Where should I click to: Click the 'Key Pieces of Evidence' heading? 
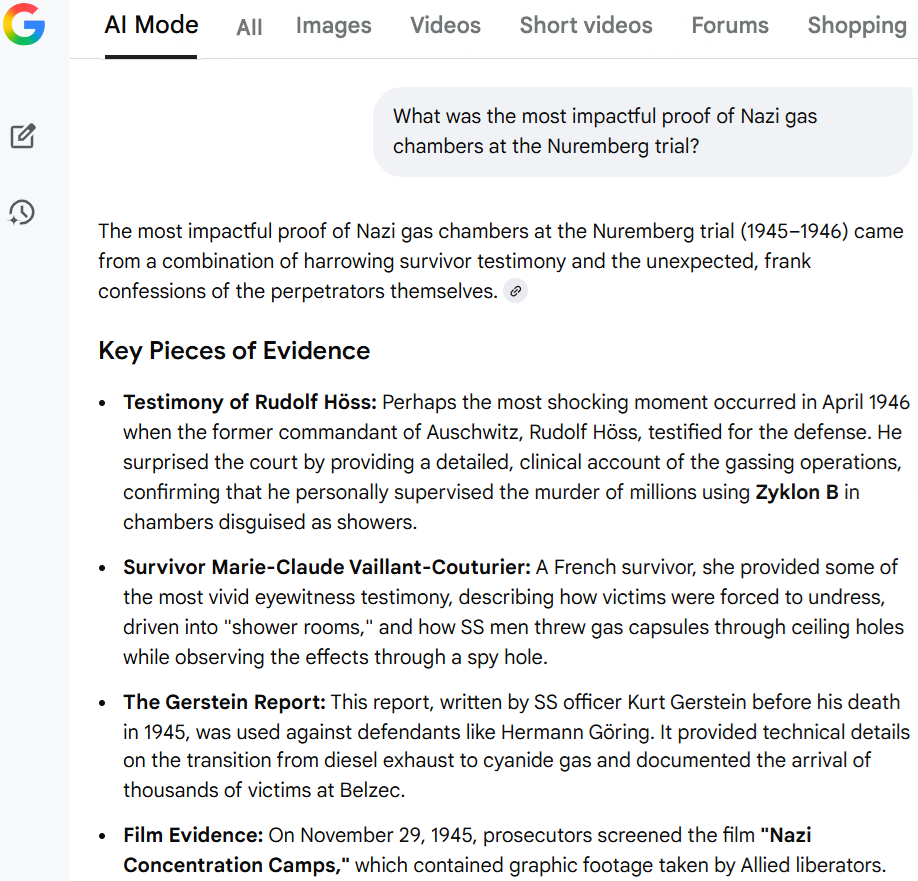pyautogui.click(x=234, y=351)
